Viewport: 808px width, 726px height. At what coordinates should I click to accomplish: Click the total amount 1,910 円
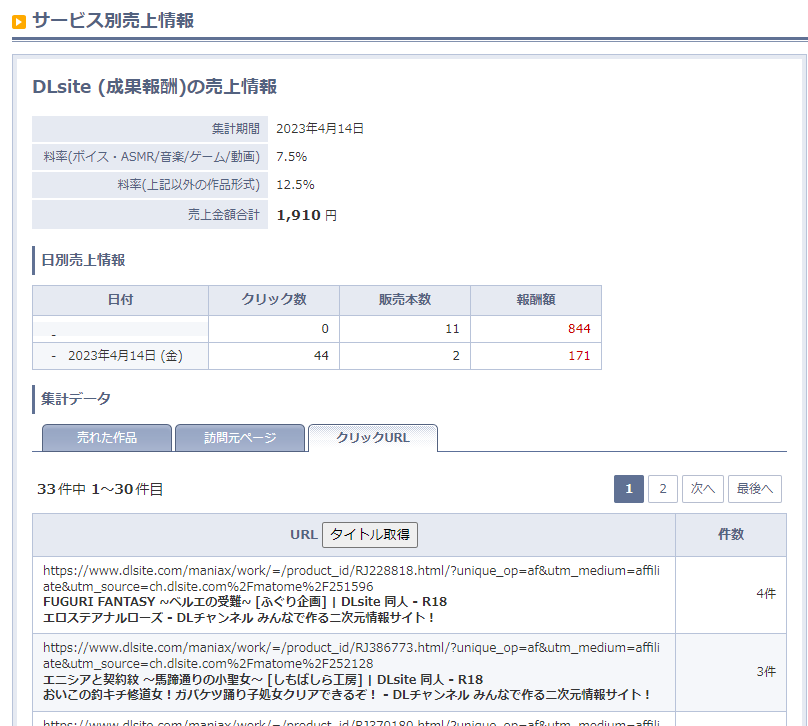[x=307, y=215]
